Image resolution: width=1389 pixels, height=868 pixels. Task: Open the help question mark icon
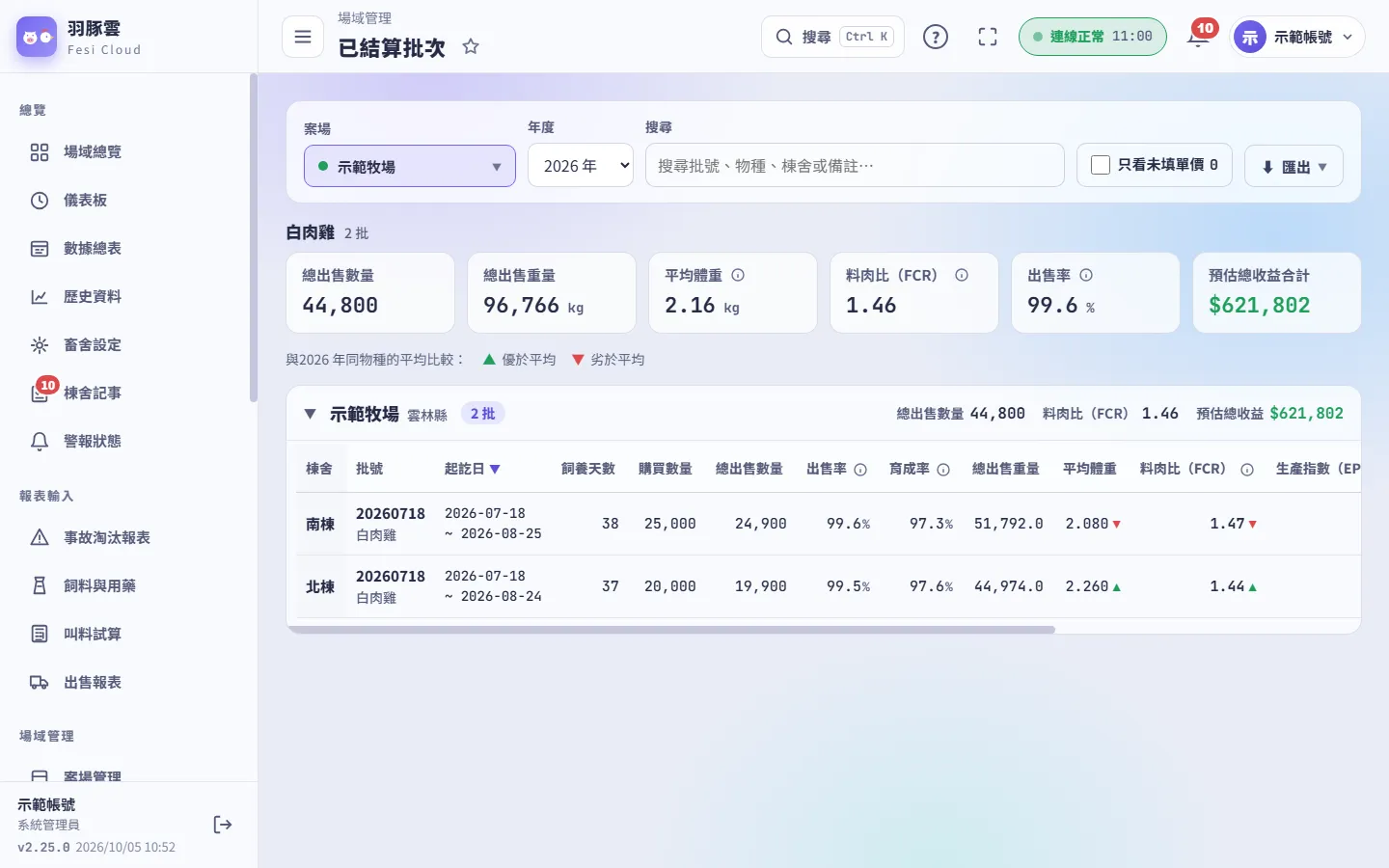click(936, 37)
